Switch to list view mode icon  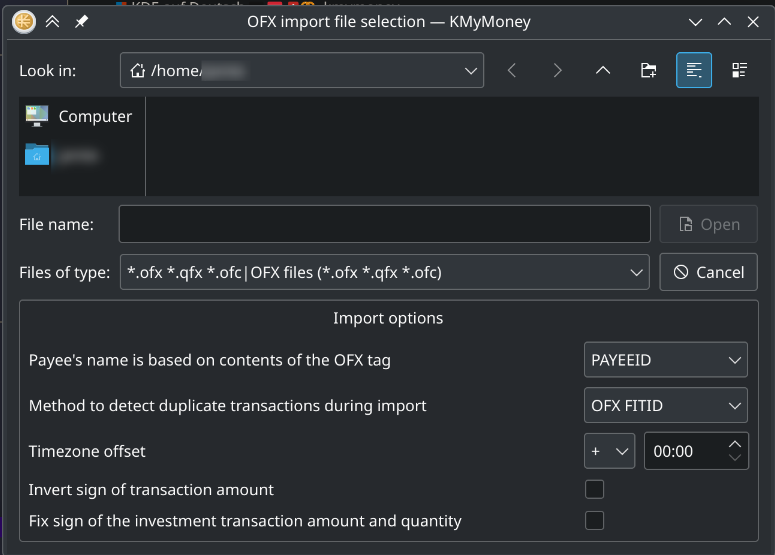(x=694, y=70)
